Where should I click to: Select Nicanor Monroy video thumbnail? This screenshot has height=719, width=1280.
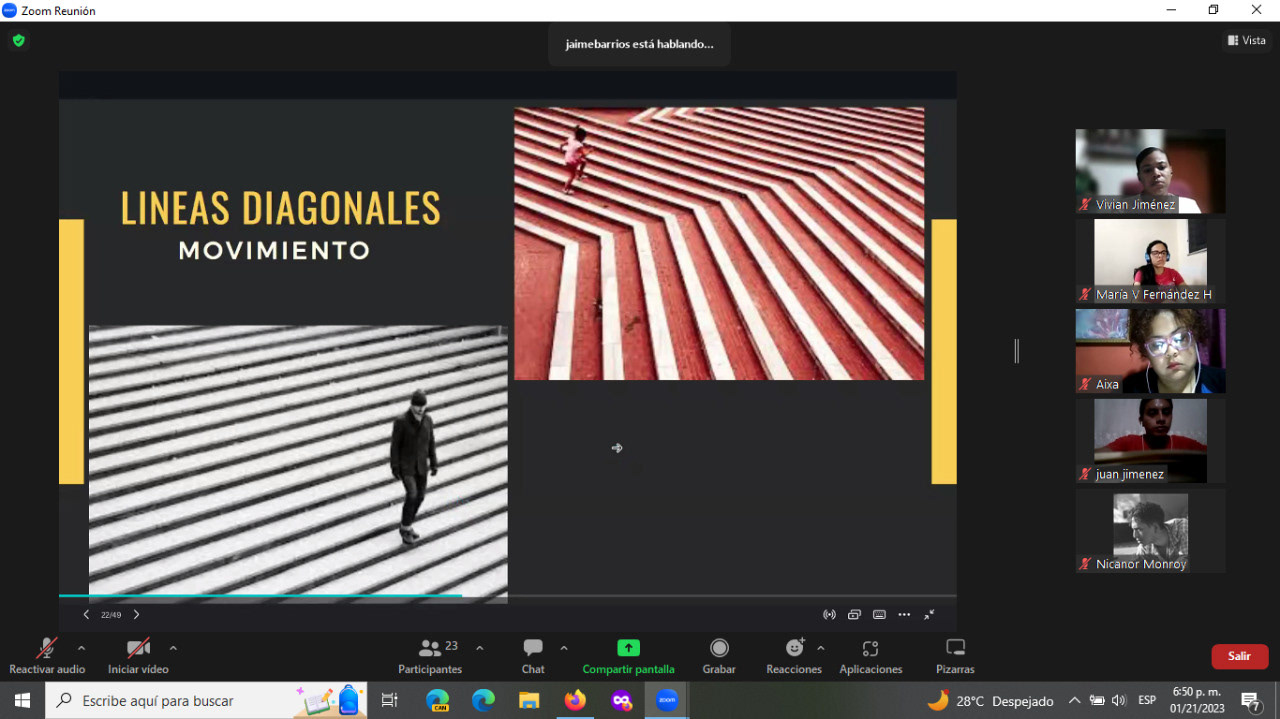point(1150,531)
